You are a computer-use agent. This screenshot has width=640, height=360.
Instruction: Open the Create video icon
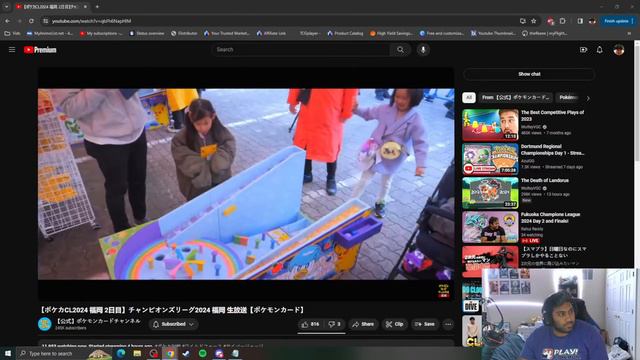coord(583,50)
